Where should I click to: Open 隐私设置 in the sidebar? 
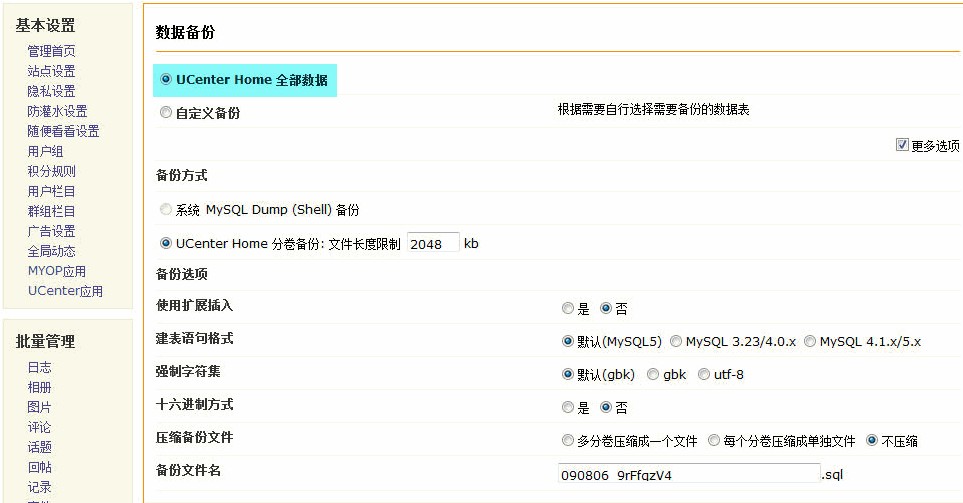[x=52, y=92]
